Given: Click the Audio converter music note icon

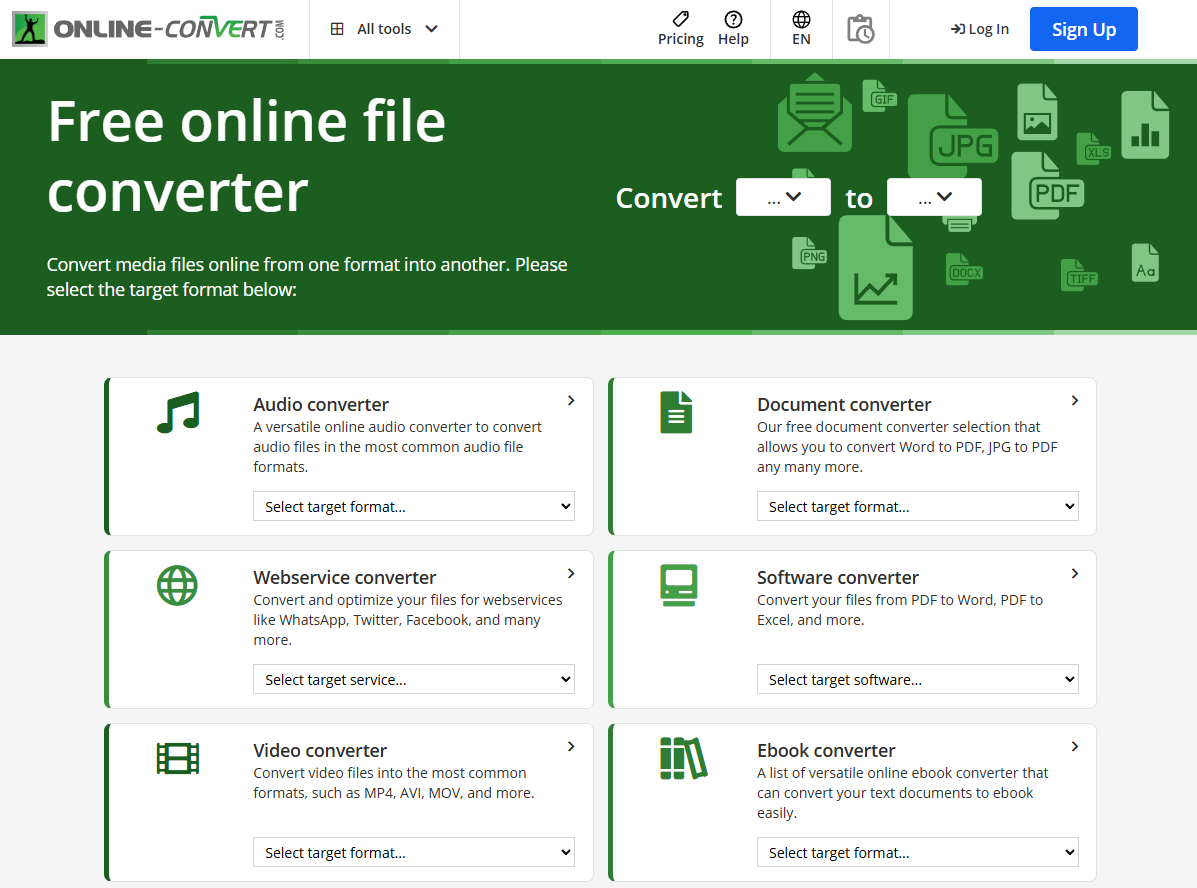Looking at the screenshot, I should coord(177,412).
